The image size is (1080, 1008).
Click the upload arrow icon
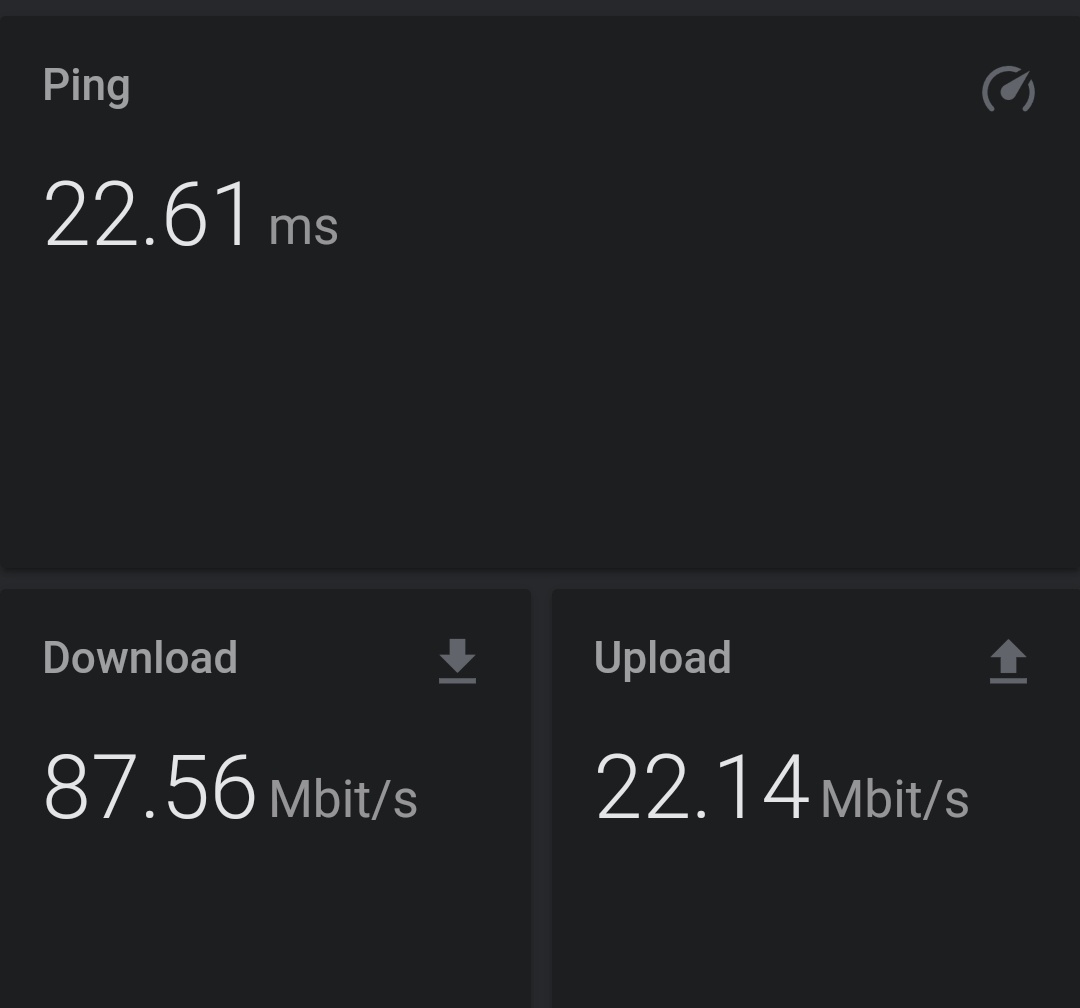coord(1008,661)
